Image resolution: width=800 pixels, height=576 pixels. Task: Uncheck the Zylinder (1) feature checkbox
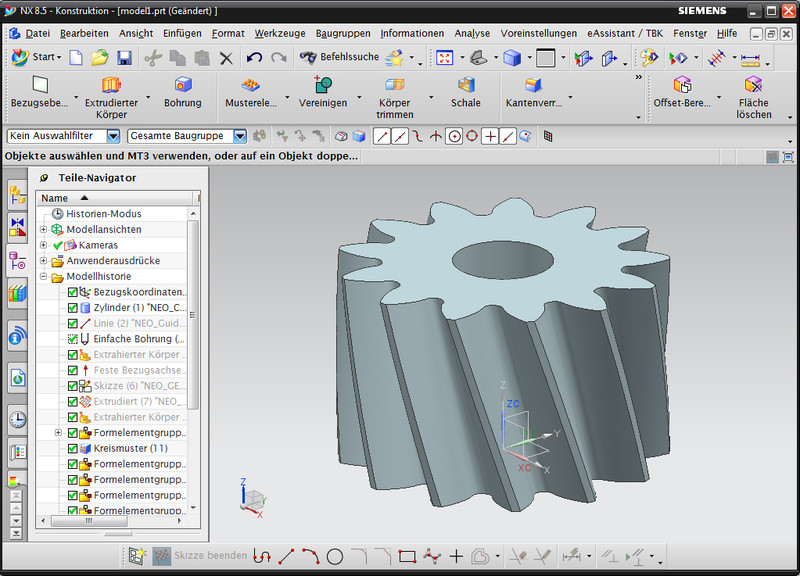[x=73, y=308]
